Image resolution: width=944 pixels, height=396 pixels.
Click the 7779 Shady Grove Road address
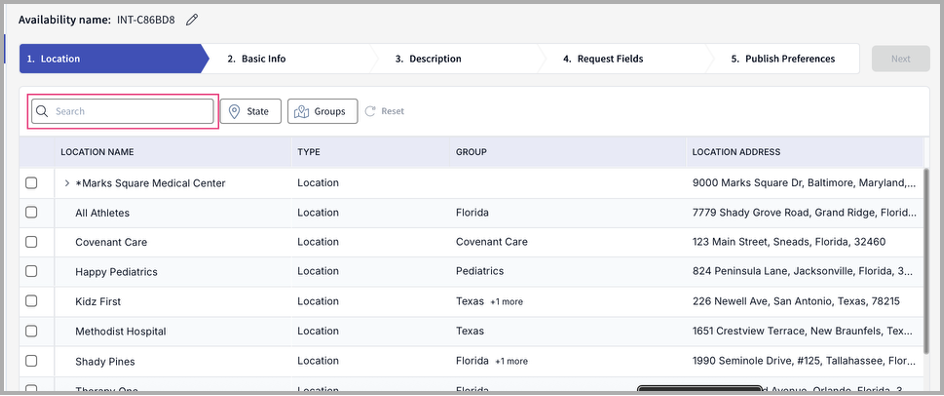click(804, 212)
